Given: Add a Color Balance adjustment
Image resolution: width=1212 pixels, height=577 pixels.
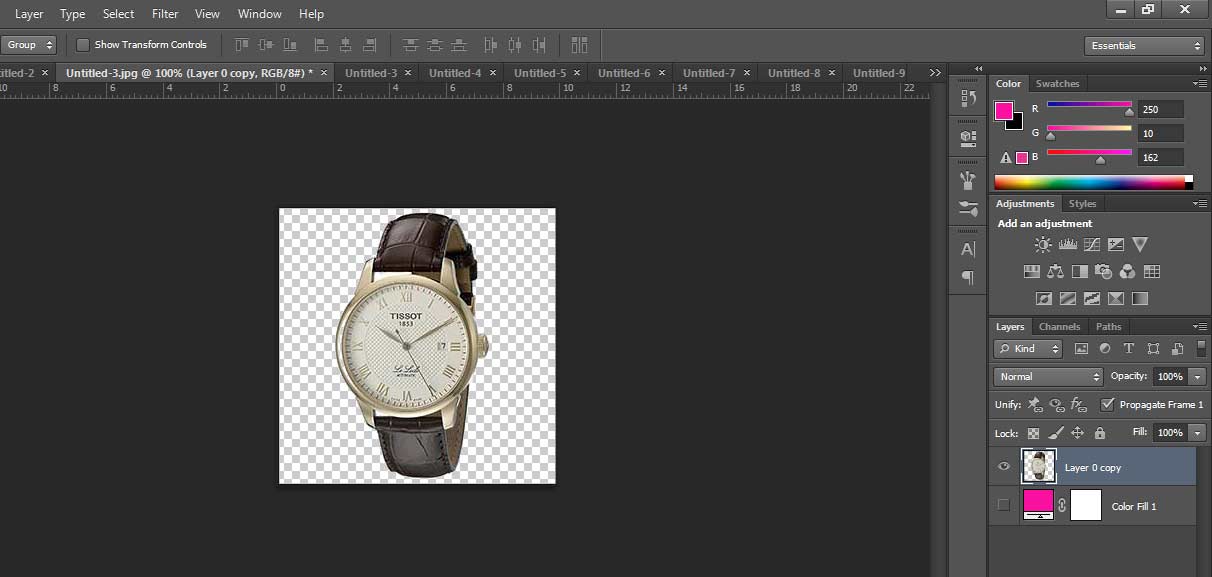Looking at the screenshot, I should click(x=1056, y=271).
